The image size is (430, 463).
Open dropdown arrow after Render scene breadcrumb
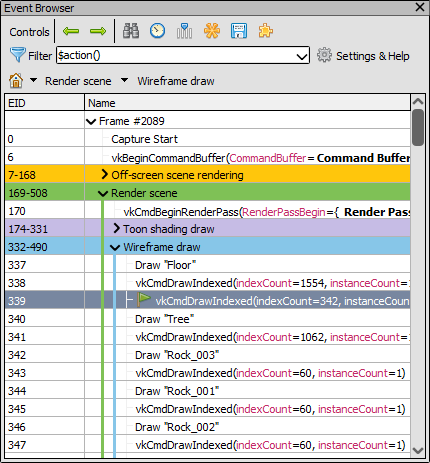(124, 80)
